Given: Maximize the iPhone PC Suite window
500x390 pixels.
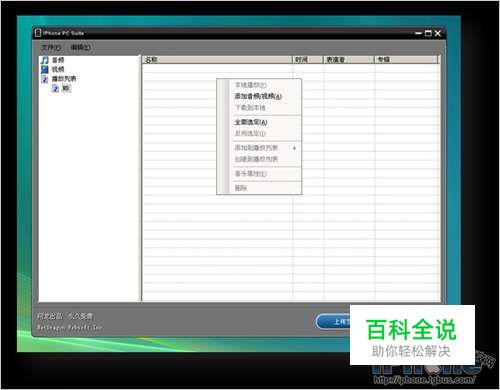Looking at the screenshot, I should click(x=428, y=33).
